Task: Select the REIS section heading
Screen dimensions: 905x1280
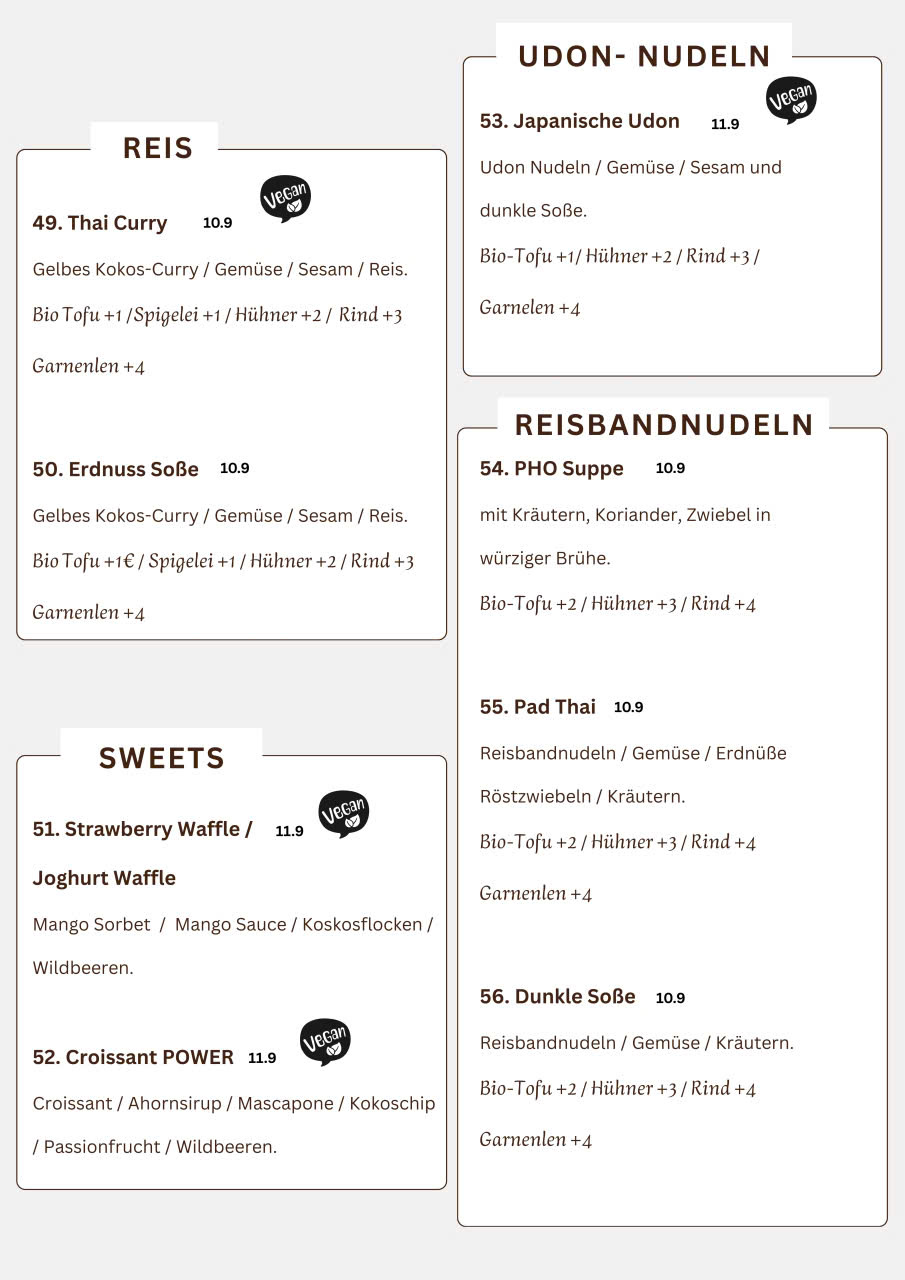Action: 157,148
